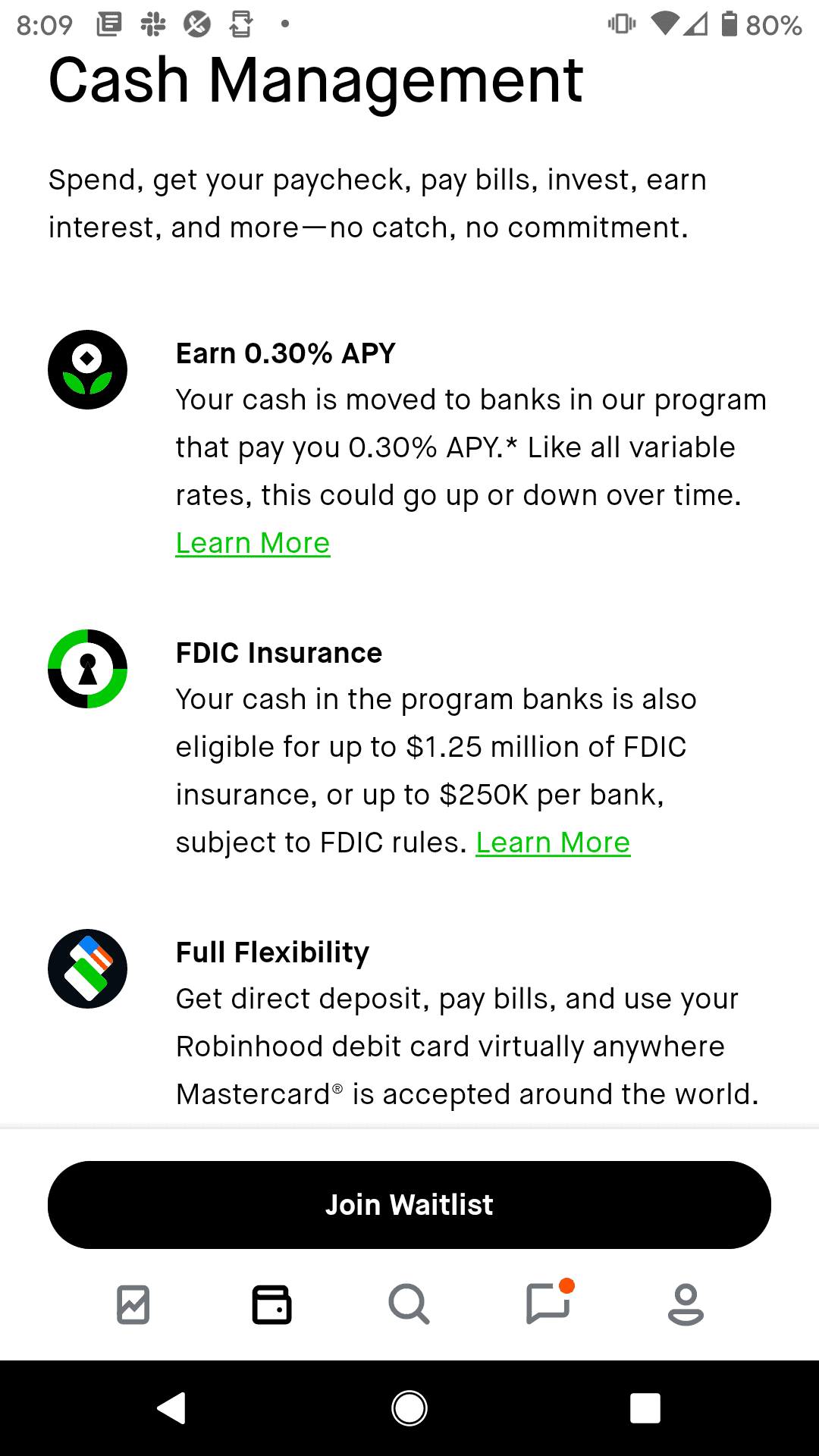The image size is (819, 1456).
Task: Open Slack icon in the status bar
Action: [154, 24]
